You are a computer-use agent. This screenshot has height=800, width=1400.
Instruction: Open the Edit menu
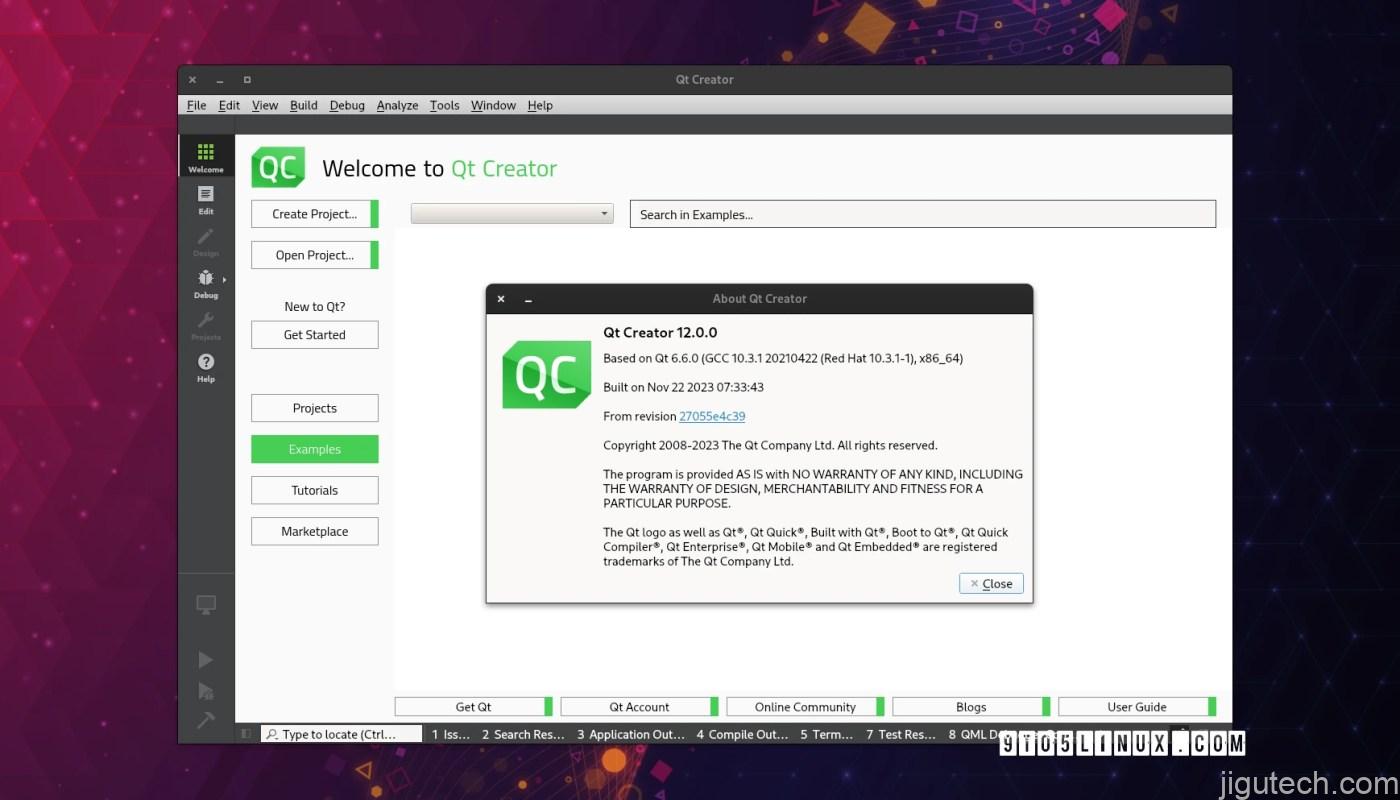229,105
